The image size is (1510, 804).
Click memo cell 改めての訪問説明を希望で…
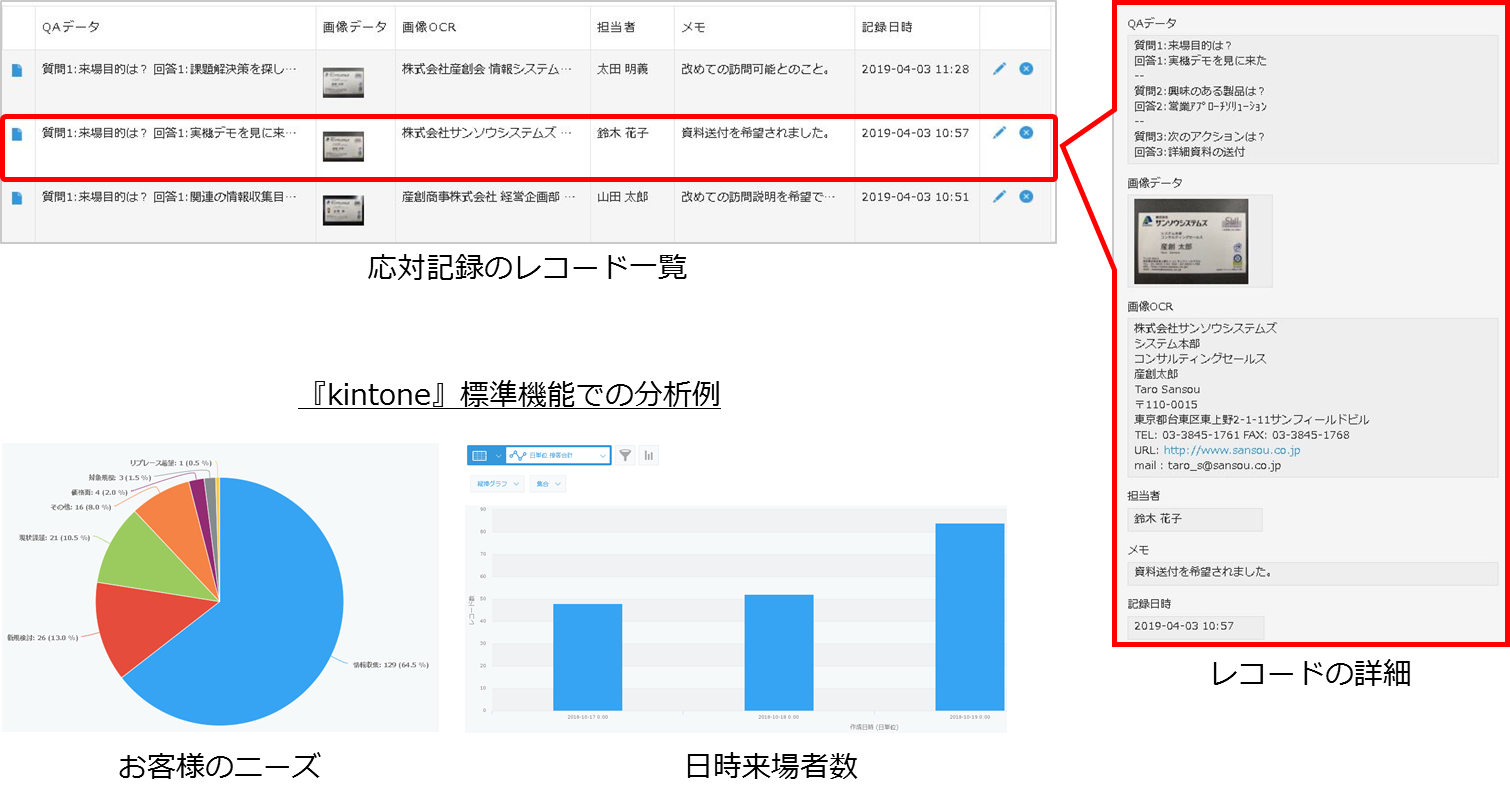point(758,197)
